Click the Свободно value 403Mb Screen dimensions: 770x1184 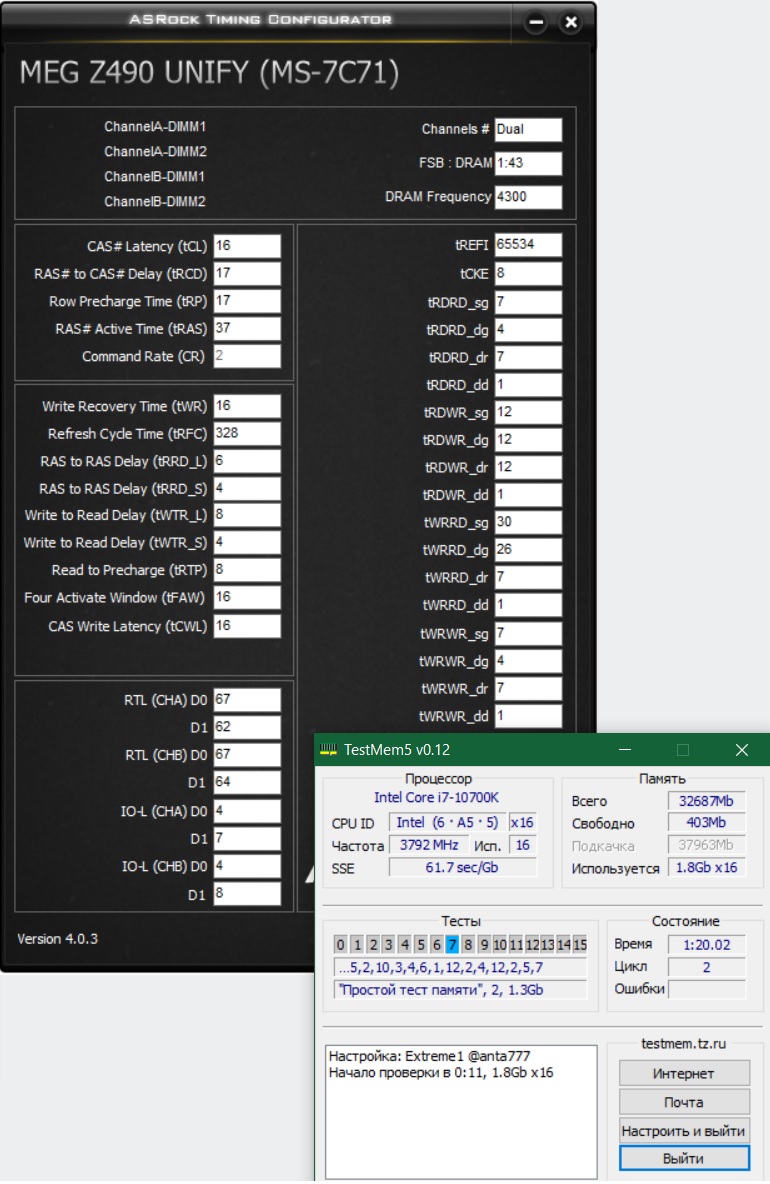(x=706, y=823)
